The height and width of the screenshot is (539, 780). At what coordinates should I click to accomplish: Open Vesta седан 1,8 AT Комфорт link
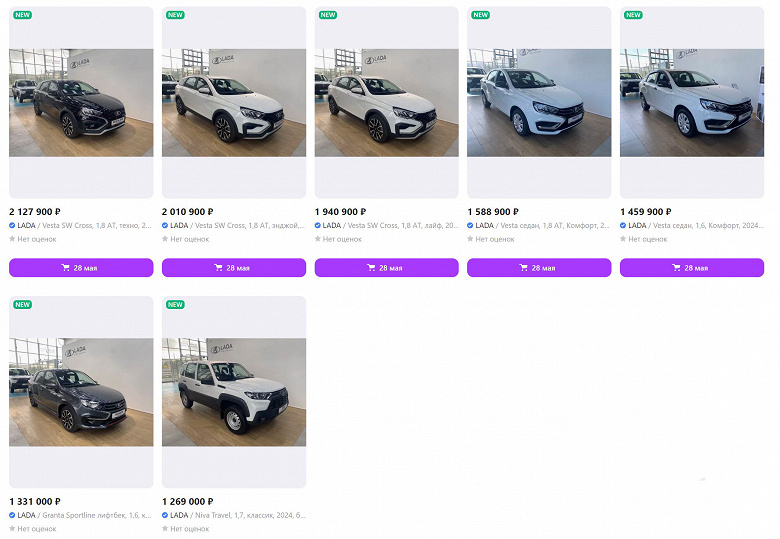(544, 226)
